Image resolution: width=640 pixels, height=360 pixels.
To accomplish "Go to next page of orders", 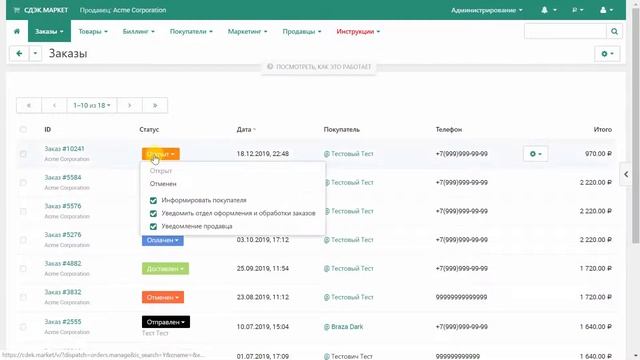I will 129,105.
